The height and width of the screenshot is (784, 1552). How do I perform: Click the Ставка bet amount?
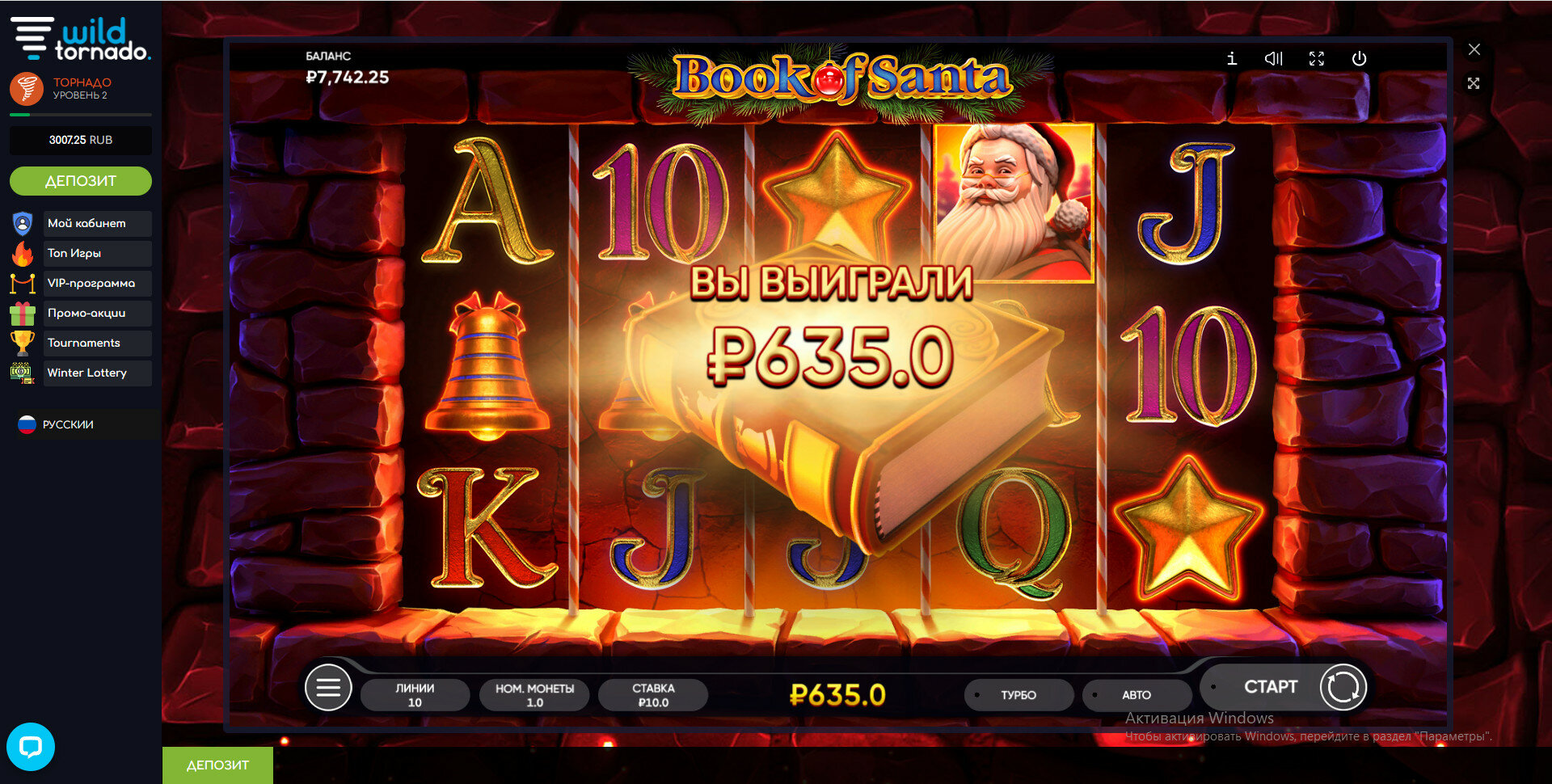[653, 695]
